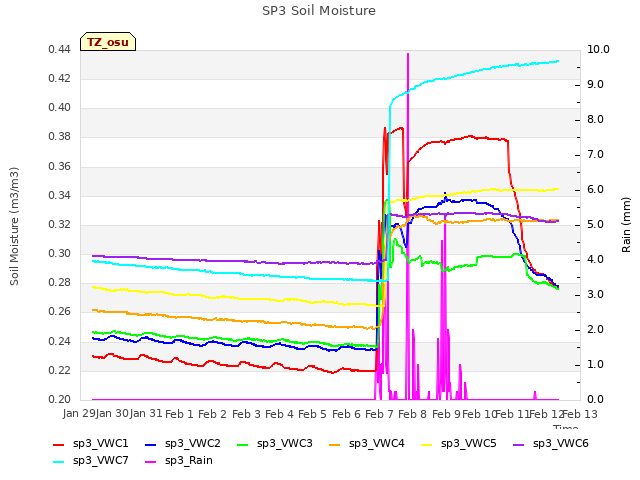Click the sp3_VWC4 legend label
This screenshot has width=640, height=480.
coord(376,444)
